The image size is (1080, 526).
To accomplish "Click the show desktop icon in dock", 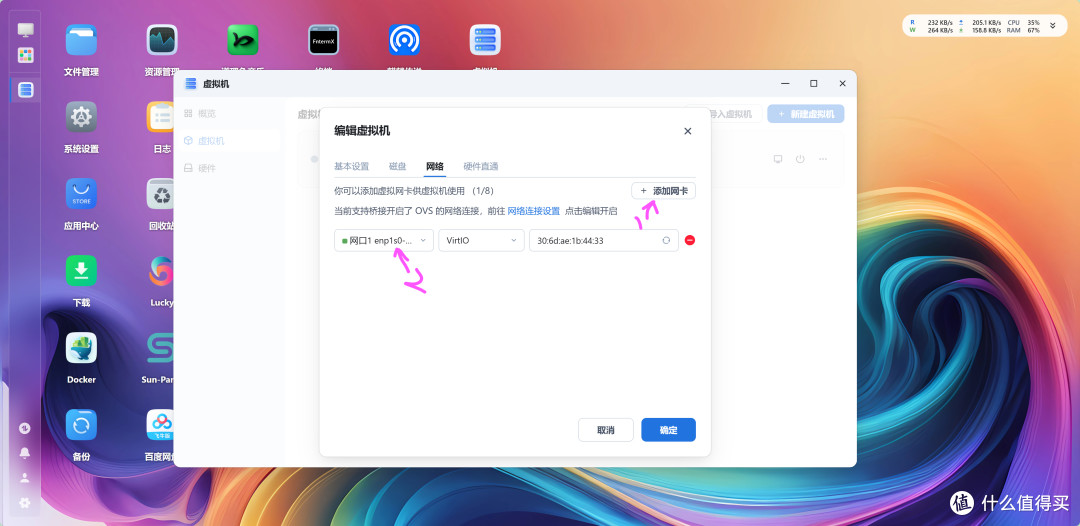I will 25,30.
